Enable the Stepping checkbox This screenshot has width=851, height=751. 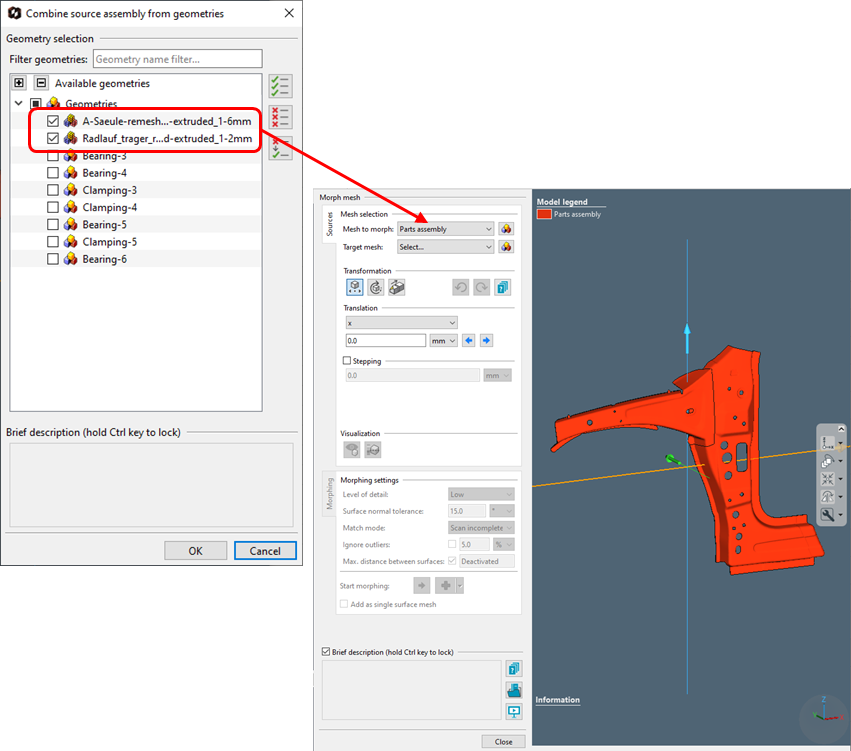pyautogui.click(x=347, y=360)
